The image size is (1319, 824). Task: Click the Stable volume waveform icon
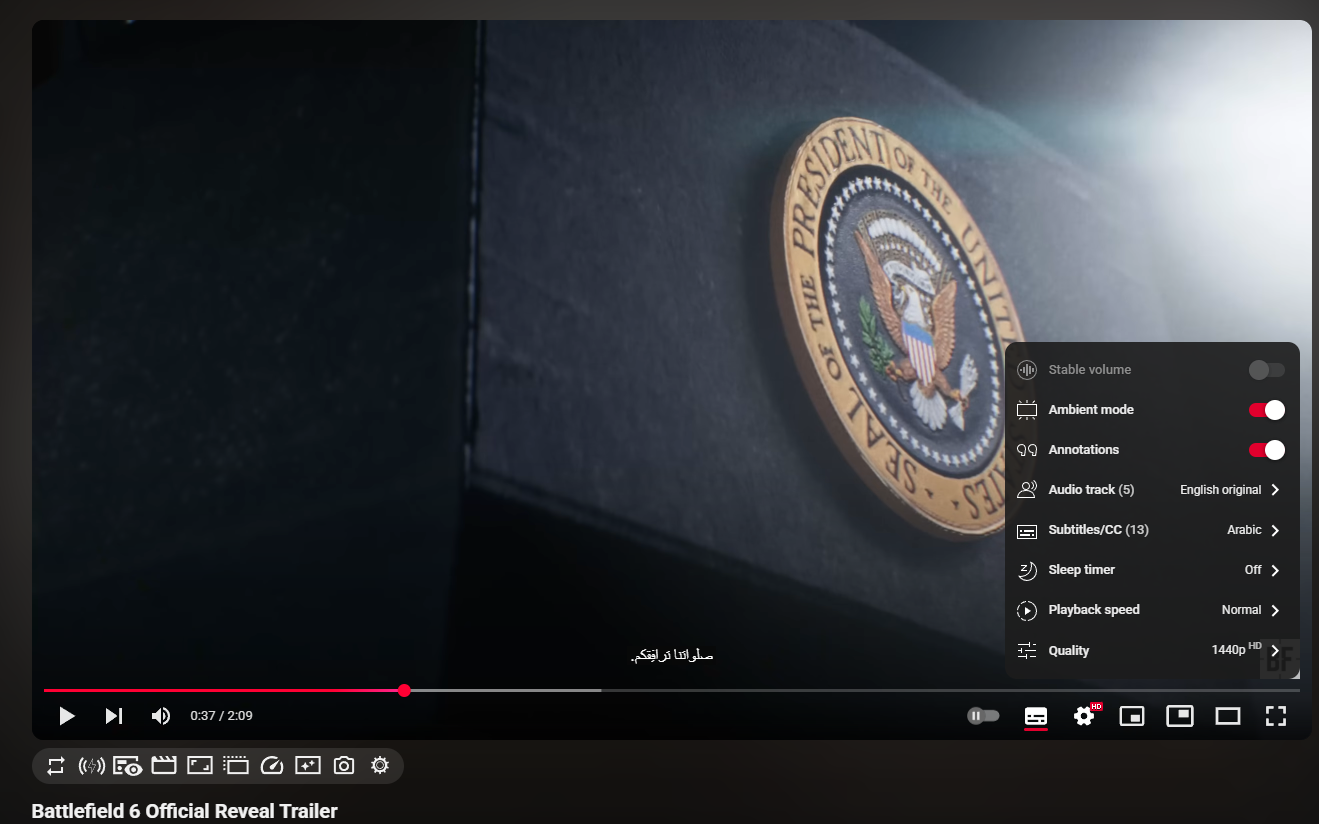1027,370
